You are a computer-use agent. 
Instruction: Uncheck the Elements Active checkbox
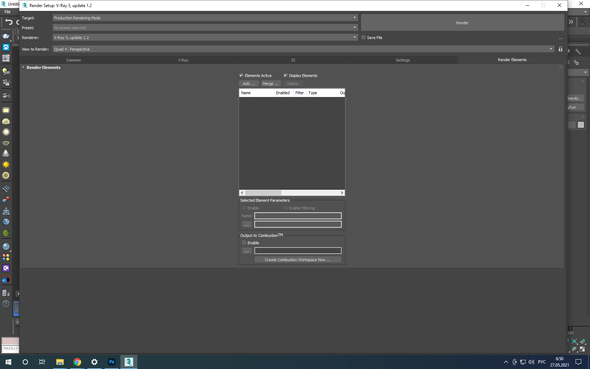pos(241,75)
